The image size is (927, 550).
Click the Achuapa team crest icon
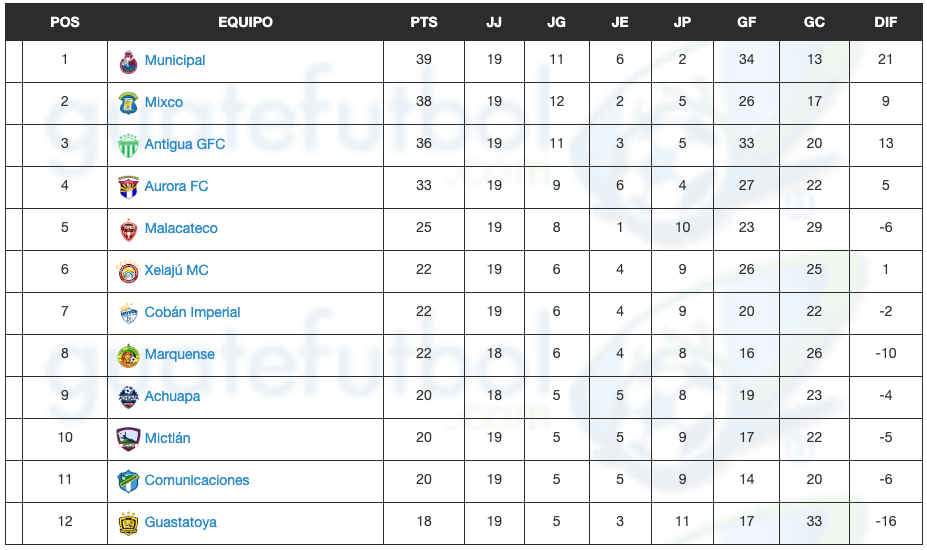coord(128,397)
